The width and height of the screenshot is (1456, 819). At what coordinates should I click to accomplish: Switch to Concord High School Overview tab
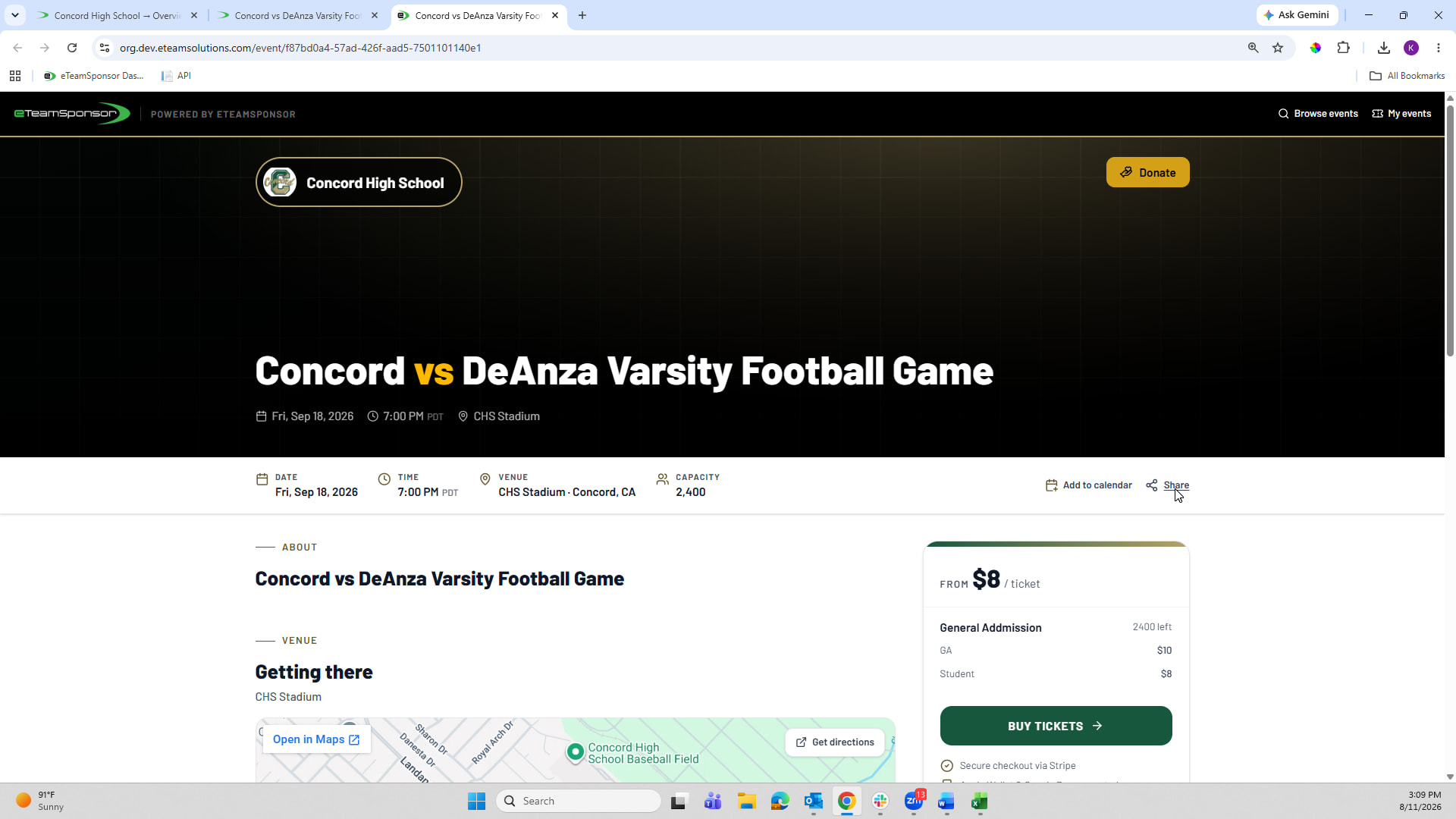pyautogui.click(x=118, y=15)
